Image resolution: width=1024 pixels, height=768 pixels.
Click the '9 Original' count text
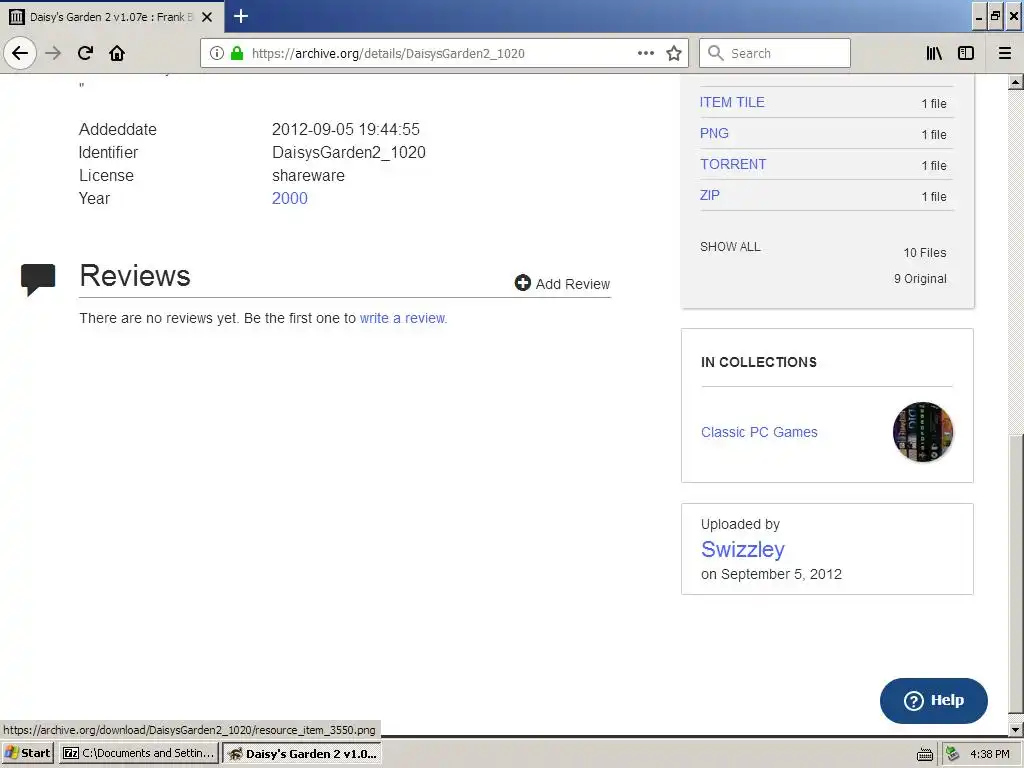(920, 279)
